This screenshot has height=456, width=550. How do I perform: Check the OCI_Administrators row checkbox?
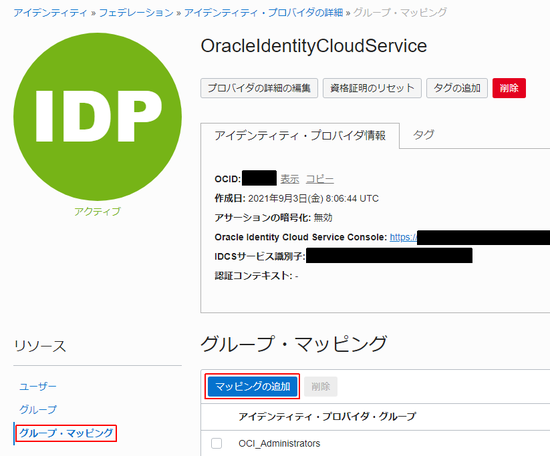pyautogui.click(x=216, y=443)
